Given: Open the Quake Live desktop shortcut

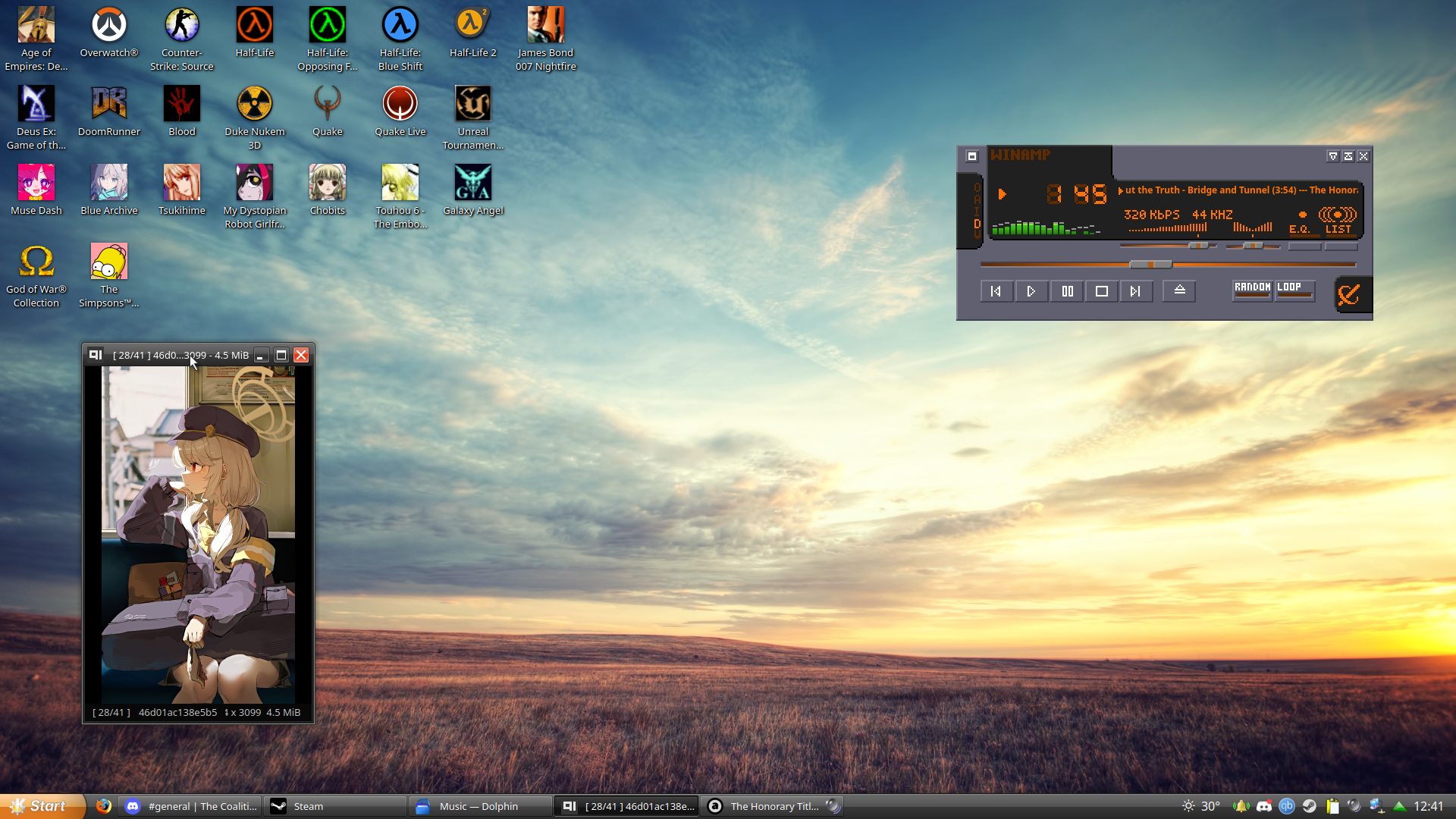Looking at the screenshot, I should (x=400, y=111).
